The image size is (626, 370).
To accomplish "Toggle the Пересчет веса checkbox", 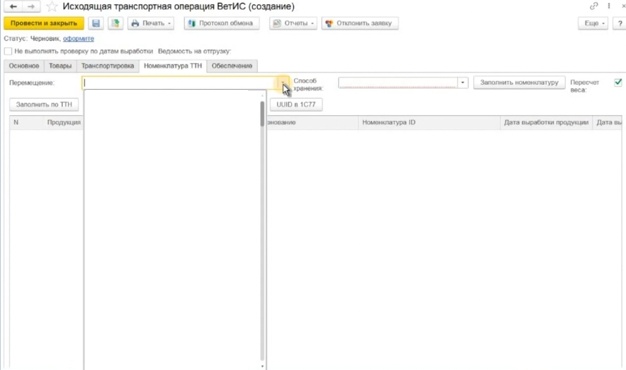I will (618, 82).
